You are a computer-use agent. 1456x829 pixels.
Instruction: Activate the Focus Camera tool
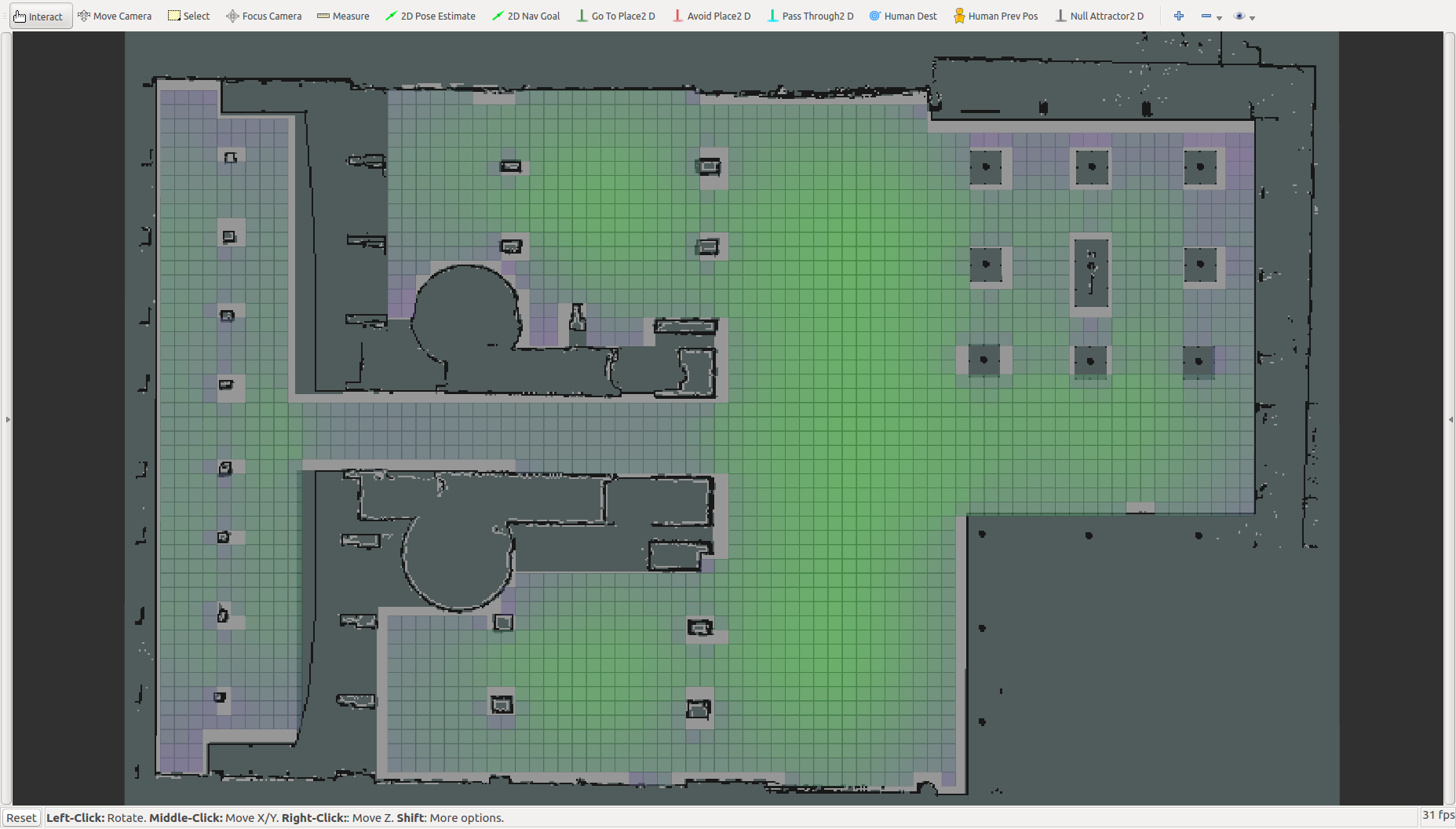[x=264, y=16]
